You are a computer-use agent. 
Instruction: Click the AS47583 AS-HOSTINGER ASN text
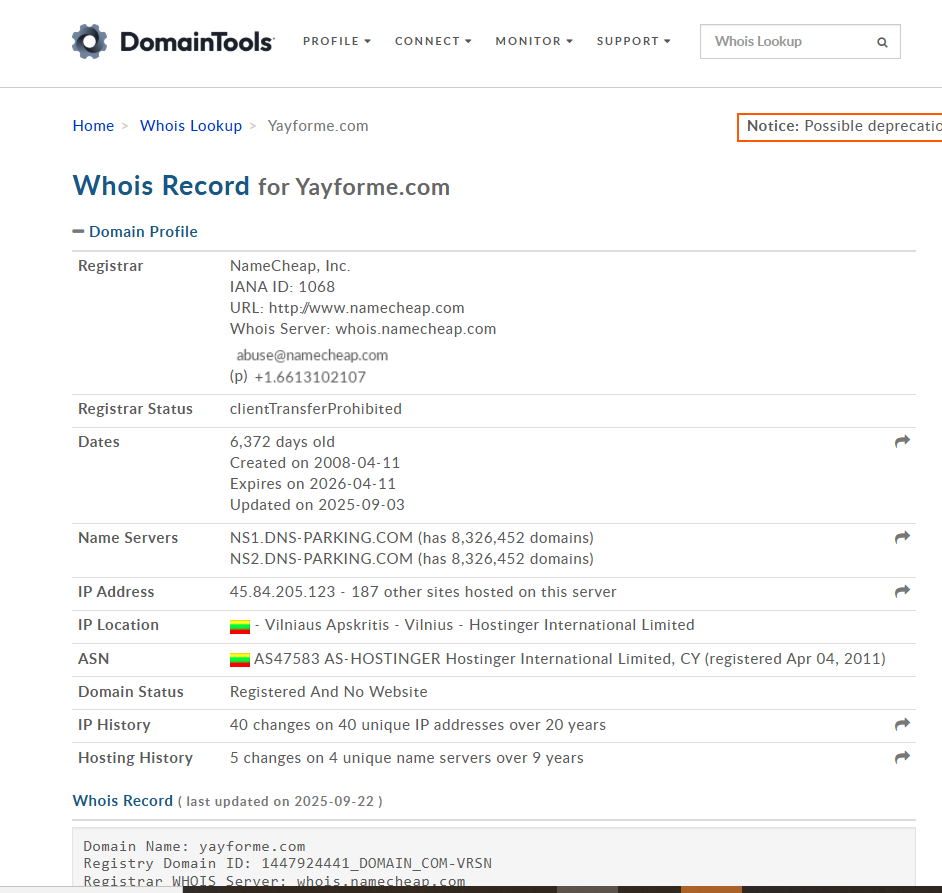pyautogui.click(x=570, y=659)
